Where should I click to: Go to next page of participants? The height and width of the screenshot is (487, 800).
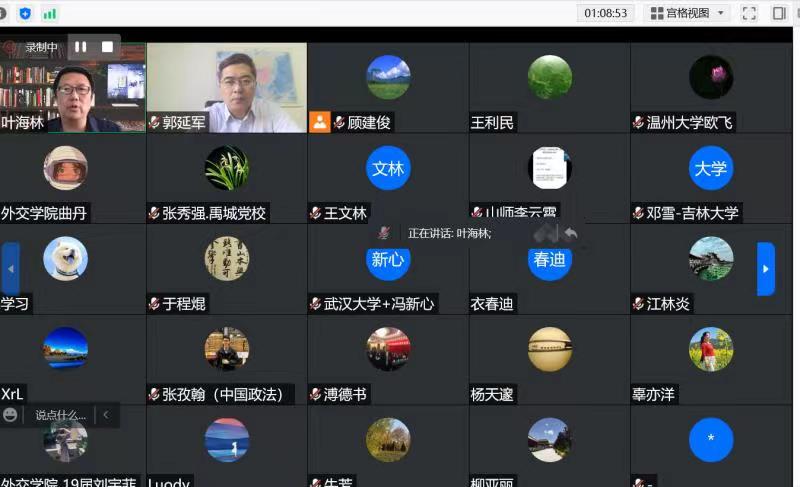pyautogui.click(x=766, y=269)
